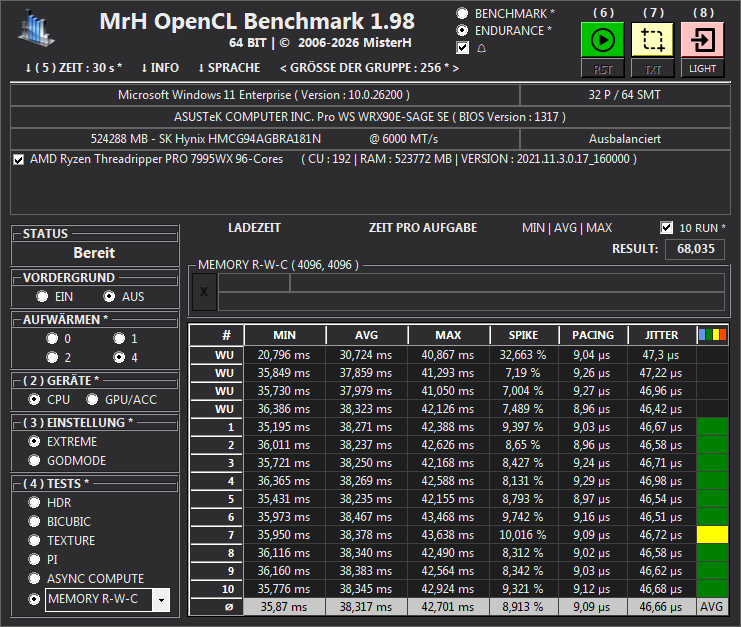Choose CPU as device
741x627 pixels.
tap(34, 399)
